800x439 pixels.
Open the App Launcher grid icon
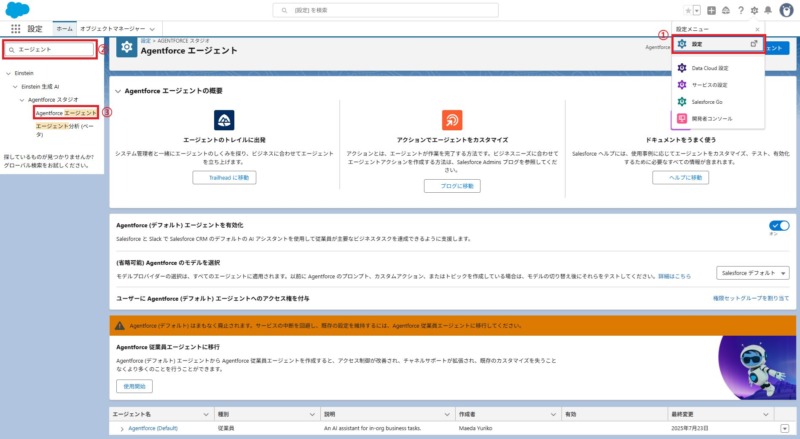tap(15, 29)
